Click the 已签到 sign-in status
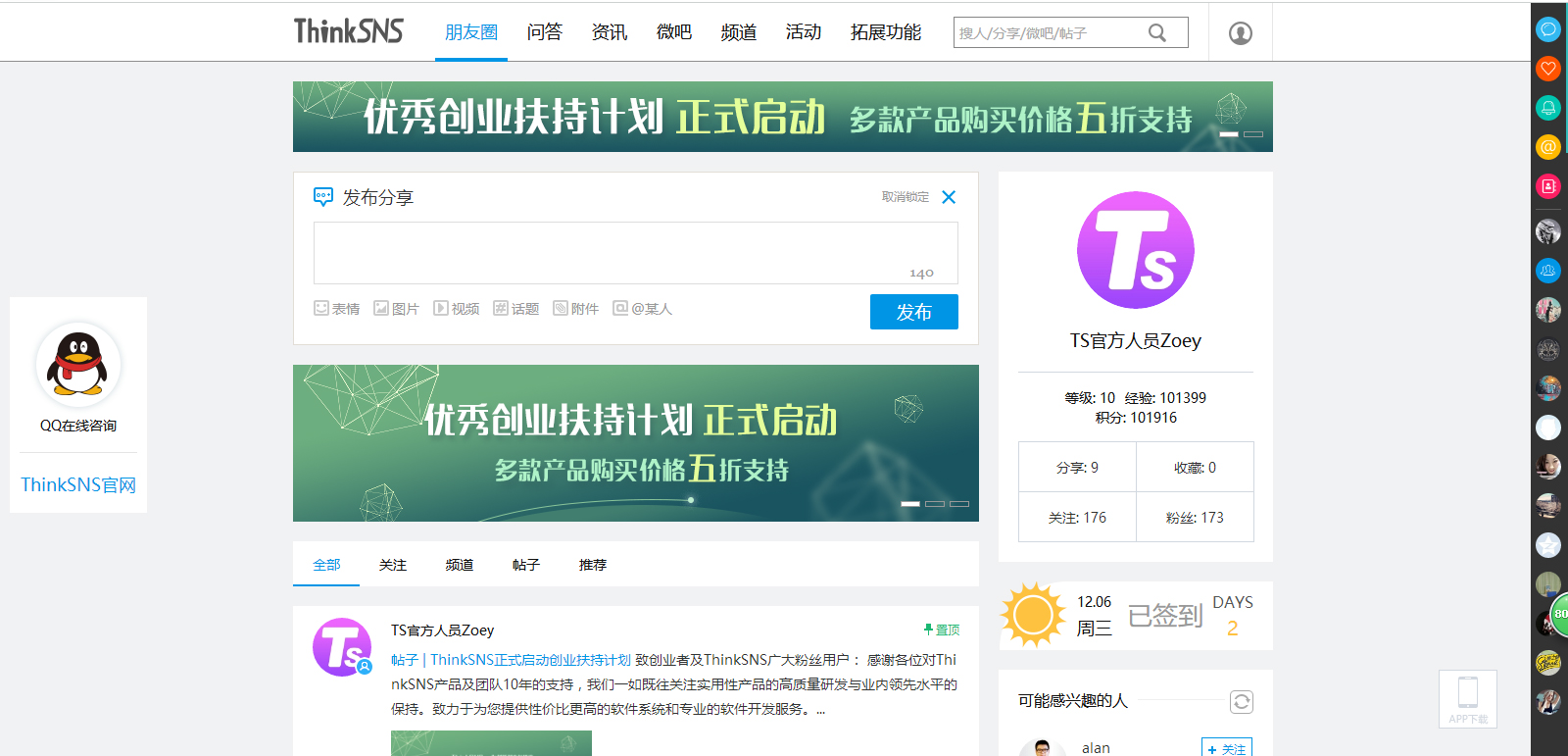The height and width of the screenshot is (756, 1568). 1165,616
